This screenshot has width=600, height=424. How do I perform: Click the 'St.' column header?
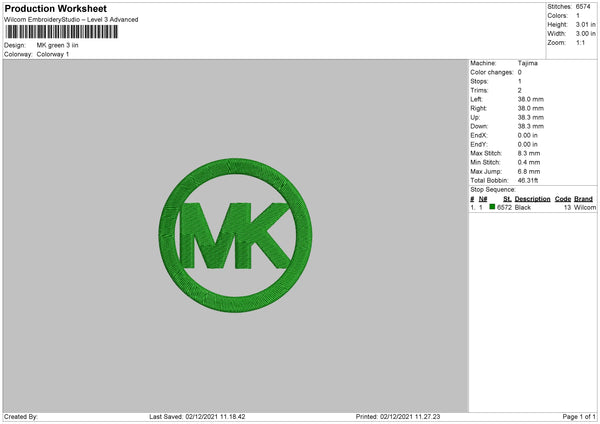click(507, 199)
